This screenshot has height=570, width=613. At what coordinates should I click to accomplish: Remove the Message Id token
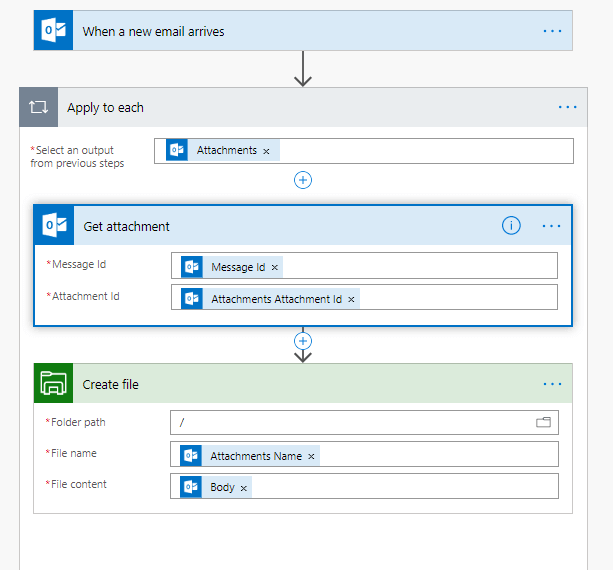pos(275,267)
